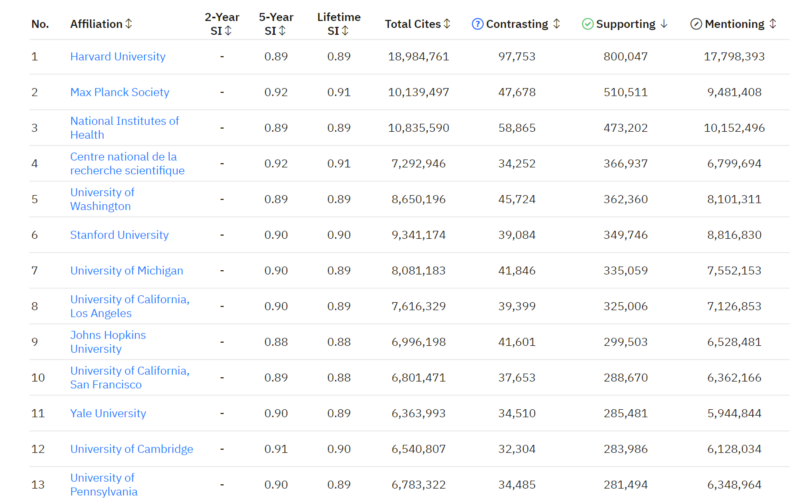Open Harvard University affiliation link
Image resolution: width=800 pixels, height=499 pixels.
[x=118, y=57]
